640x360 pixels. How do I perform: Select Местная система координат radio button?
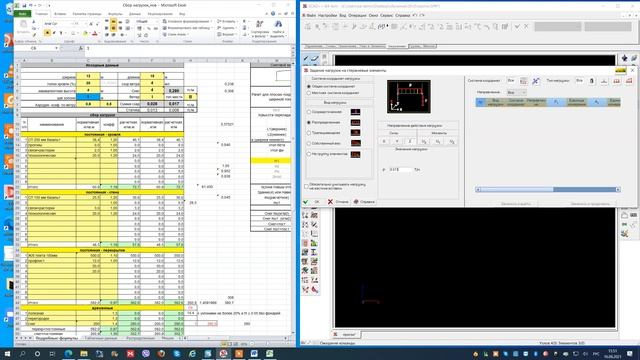tap(309, 93)
